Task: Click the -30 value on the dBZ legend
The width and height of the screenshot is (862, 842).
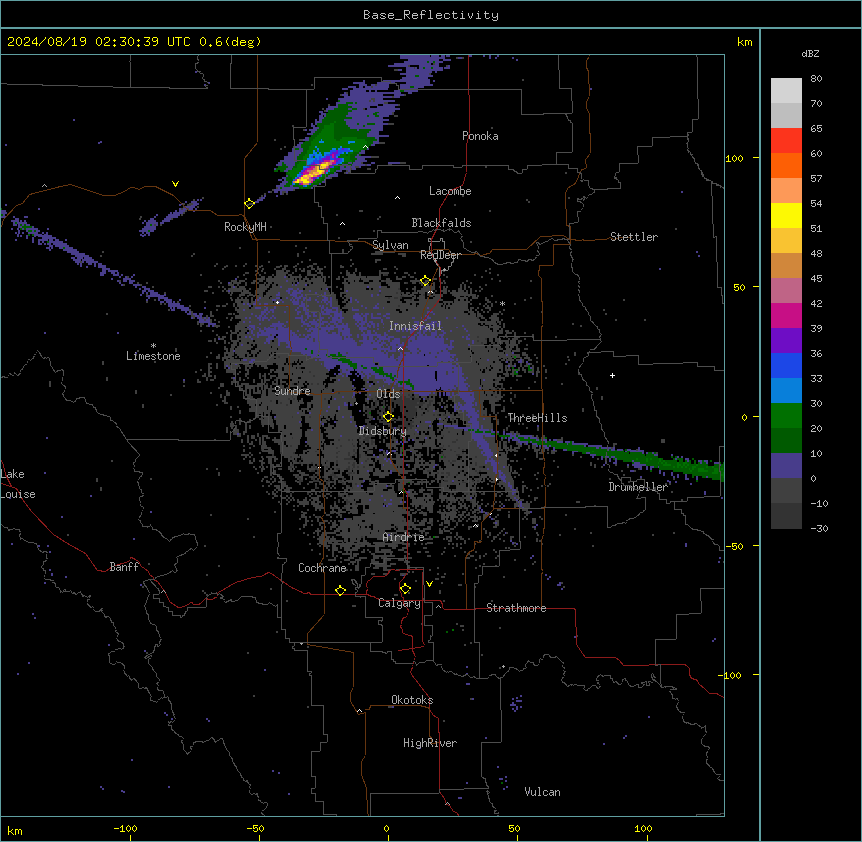Action: tap(819, 529)
